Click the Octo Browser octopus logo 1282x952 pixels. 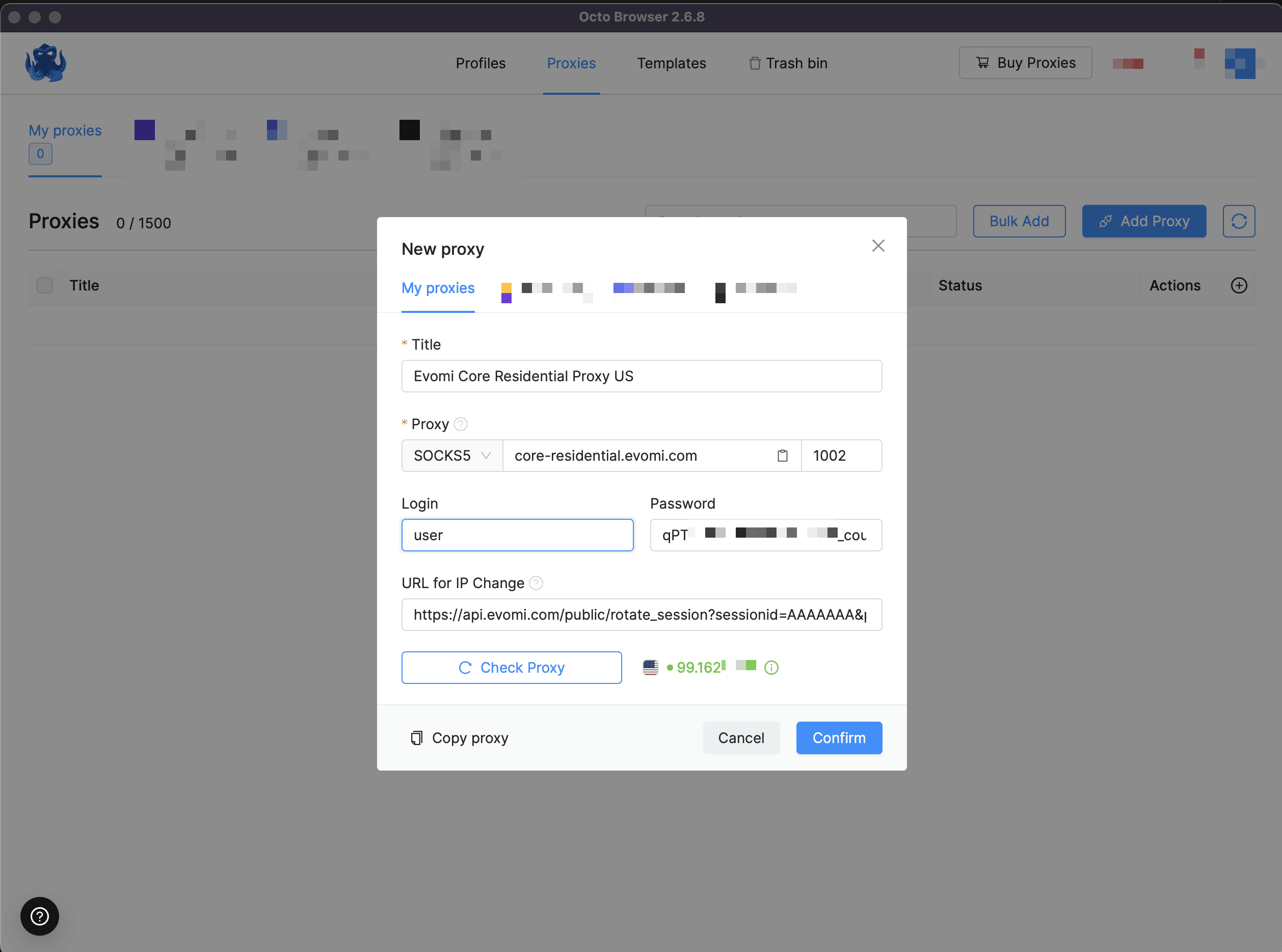tap(45, 63)
